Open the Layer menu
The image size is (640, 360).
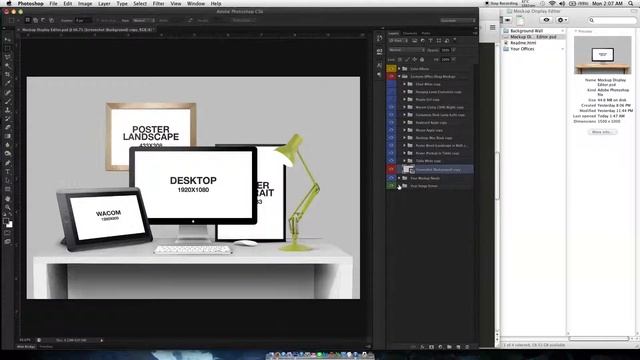click(x=104, y=3)
